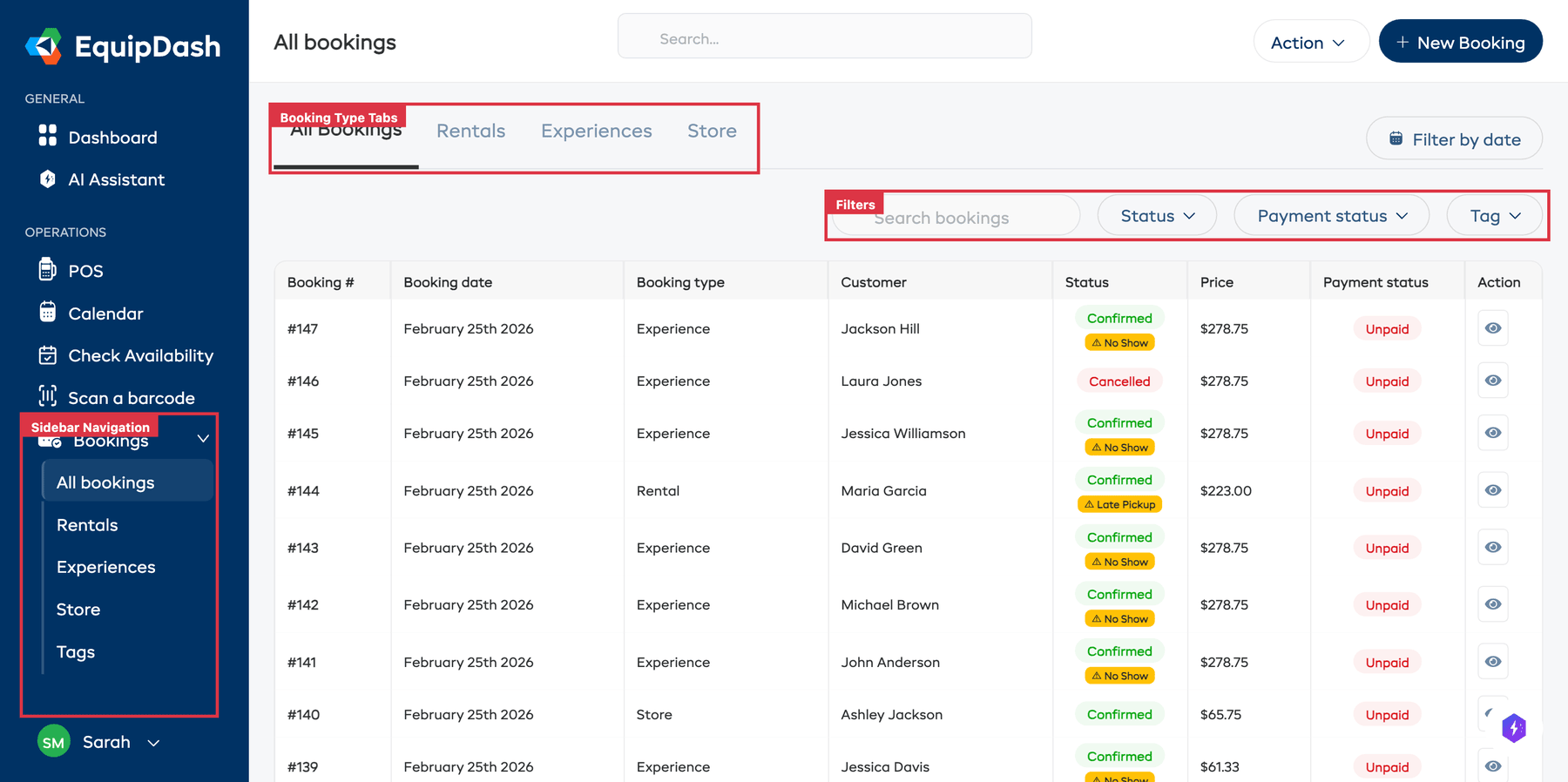This screenshot has width=1568, height=782.
Task: Click the POS terminal icon
Action: pyautogui.click(x=48, y=269)
